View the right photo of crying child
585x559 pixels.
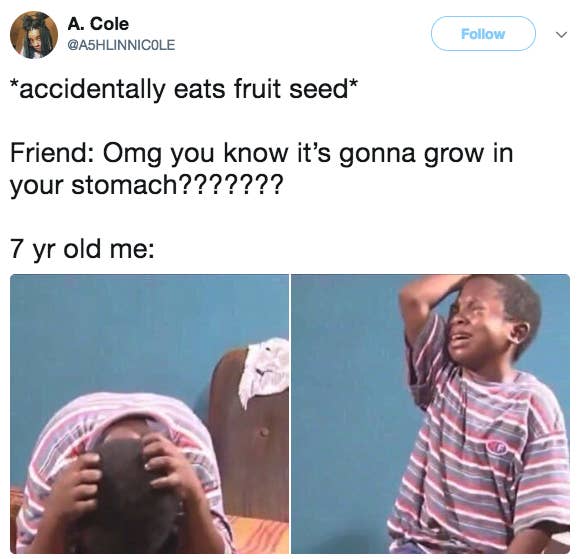click(431, 413)
